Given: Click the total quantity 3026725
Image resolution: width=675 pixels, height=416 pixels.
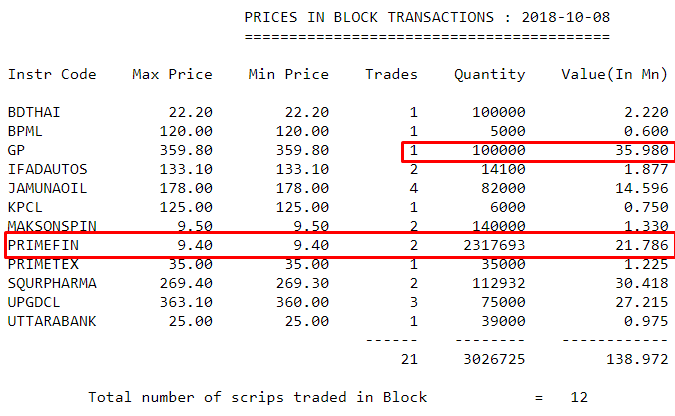Looking at the screenshot, I should coord(494,359).
